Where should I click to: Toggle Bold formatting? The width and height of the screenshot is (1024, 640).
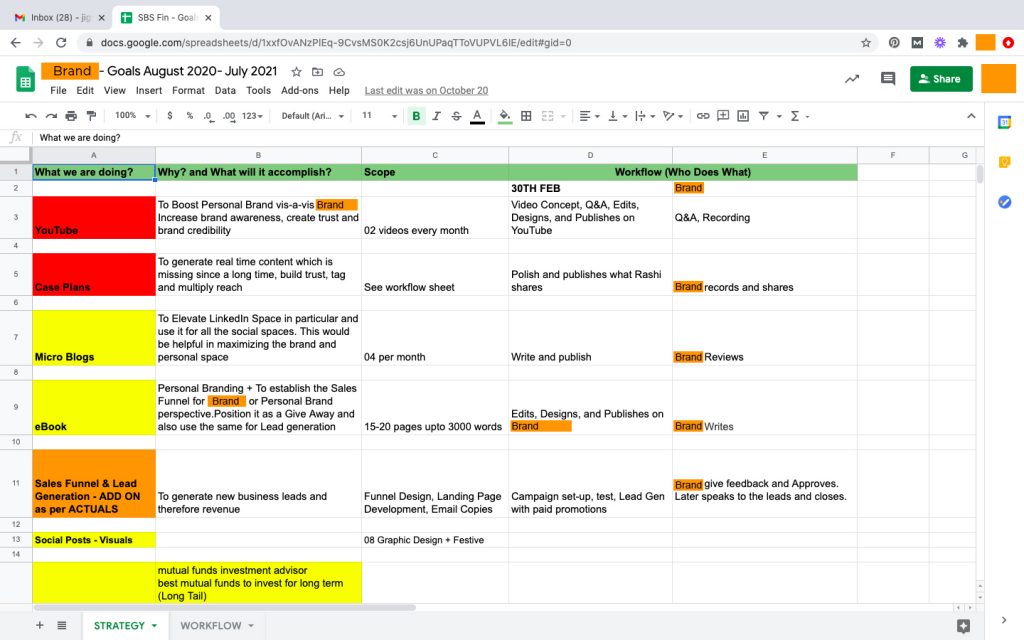click(417, 116)
